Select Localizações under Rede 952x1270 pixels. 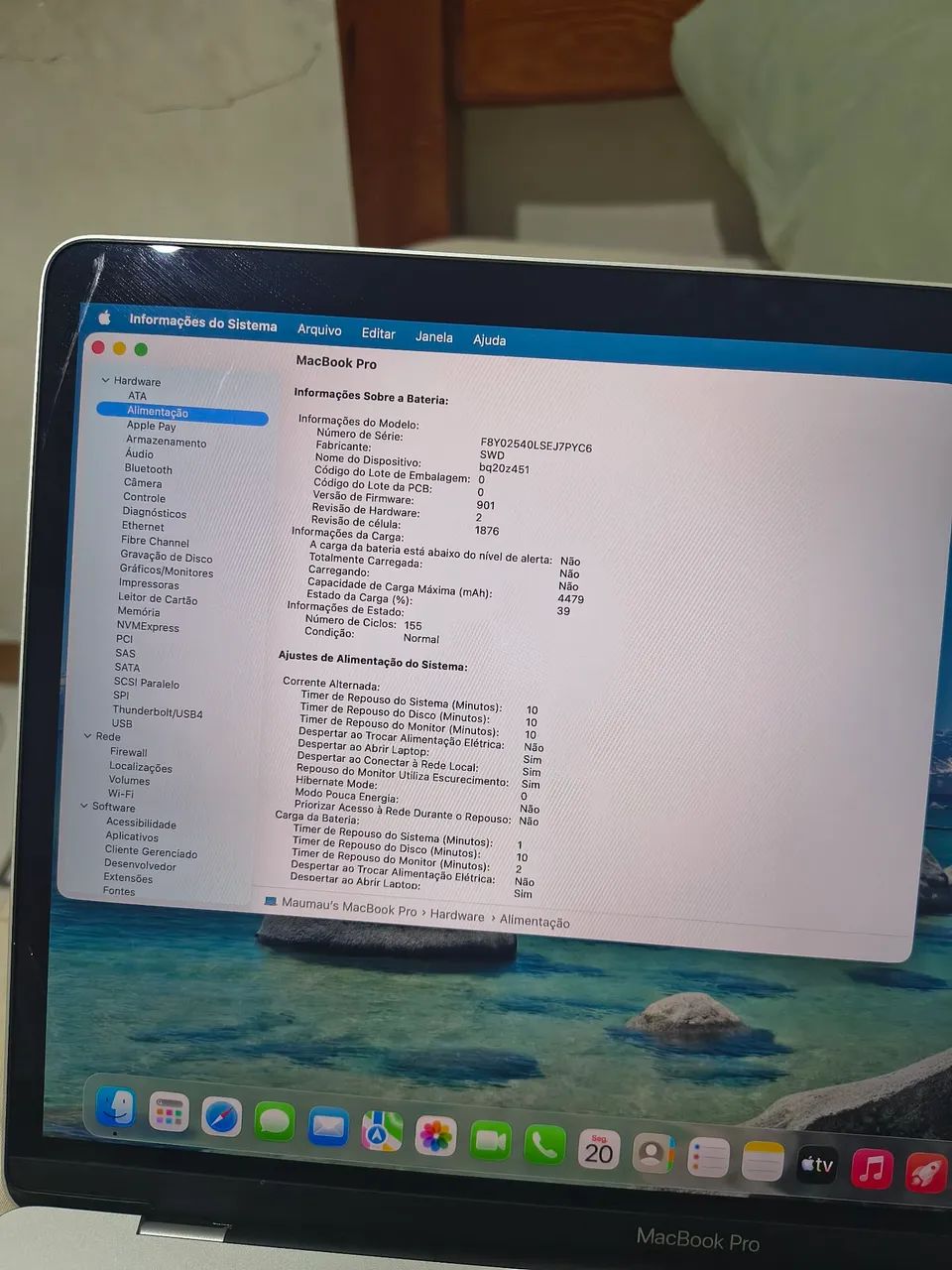[x=141, y=767]
